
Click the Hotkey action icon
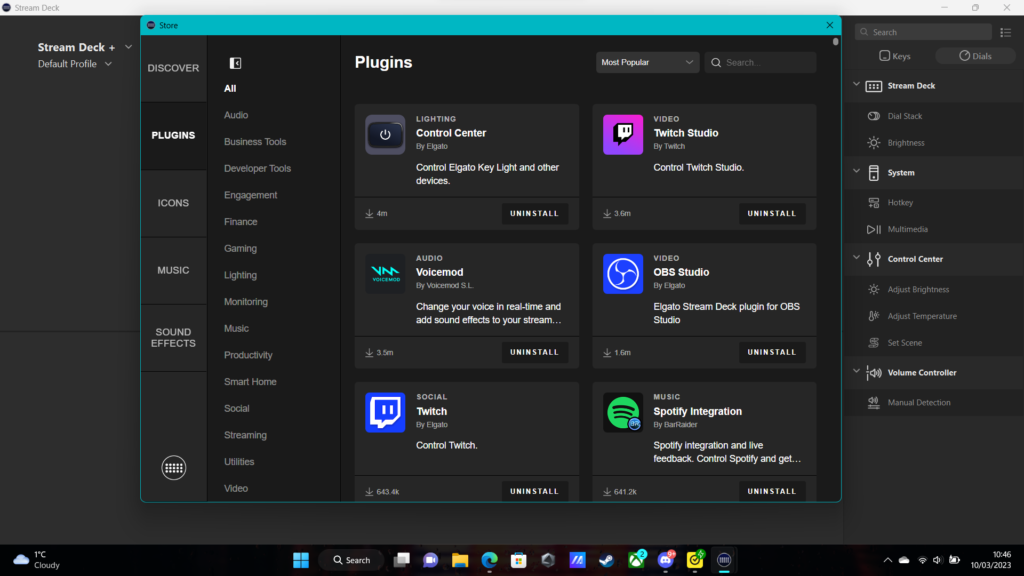[x=874, y=203]
